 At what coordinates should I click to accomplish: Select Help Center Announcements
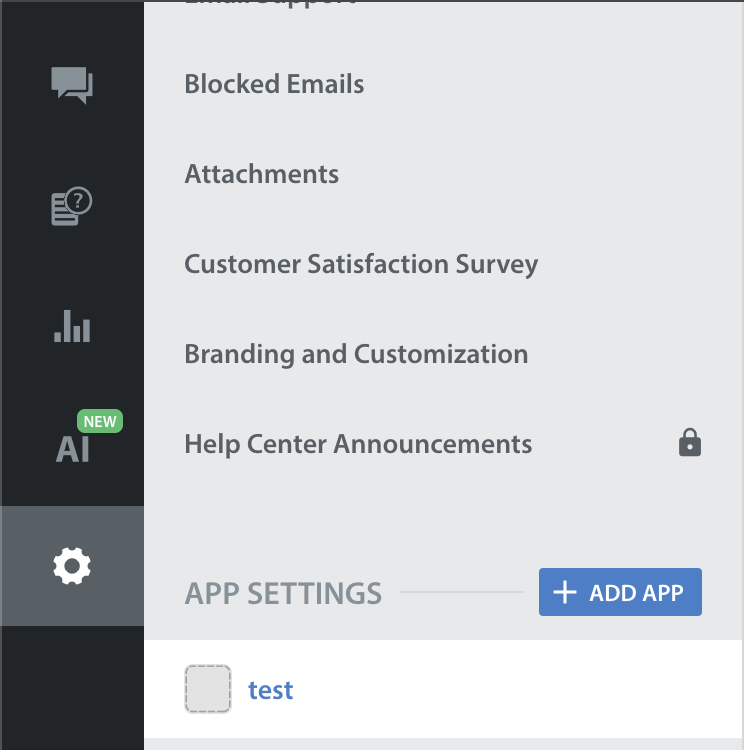click(x=358, y=444)
